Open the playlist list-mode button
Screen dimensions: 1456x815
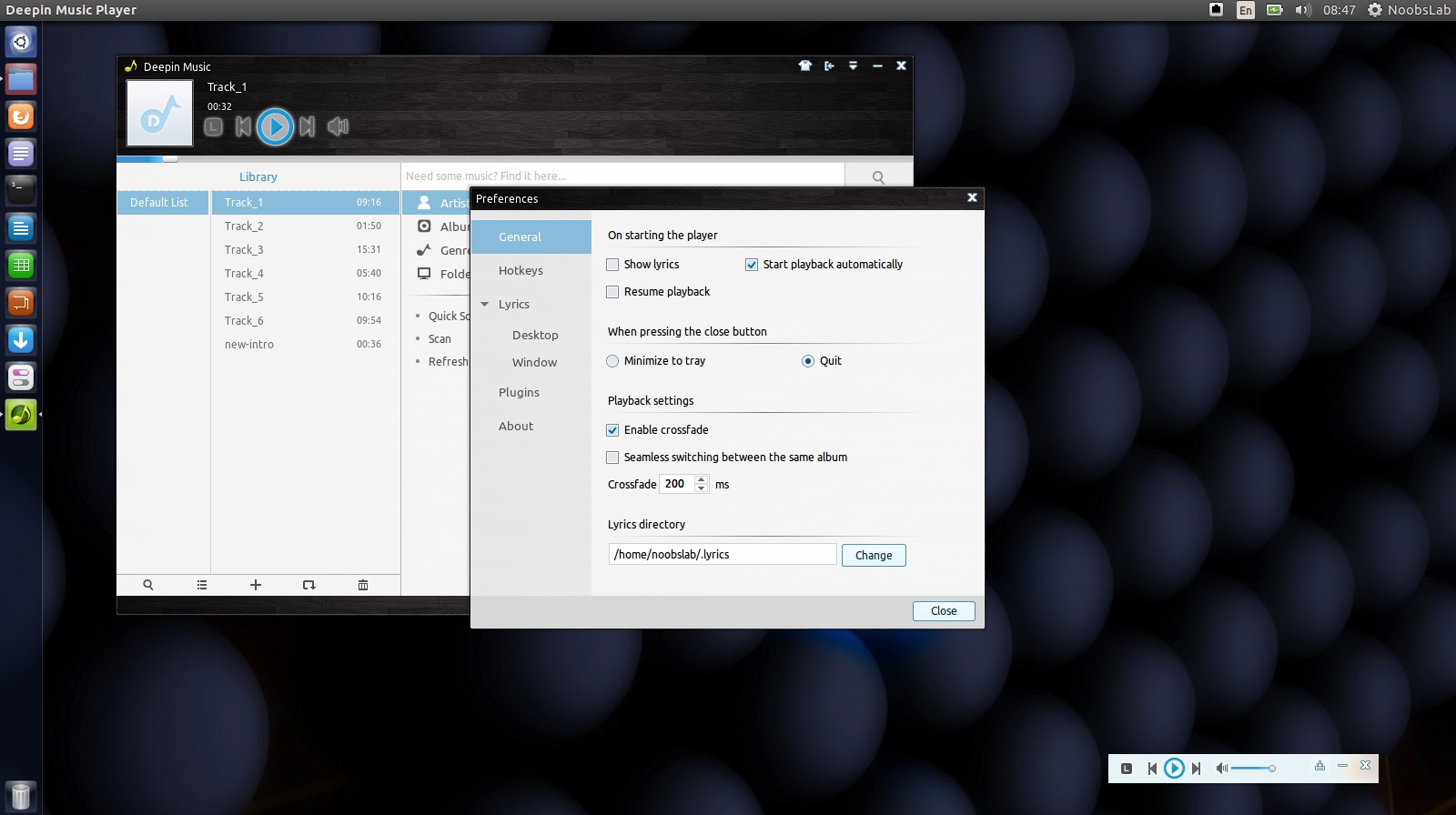pos(202,585)
